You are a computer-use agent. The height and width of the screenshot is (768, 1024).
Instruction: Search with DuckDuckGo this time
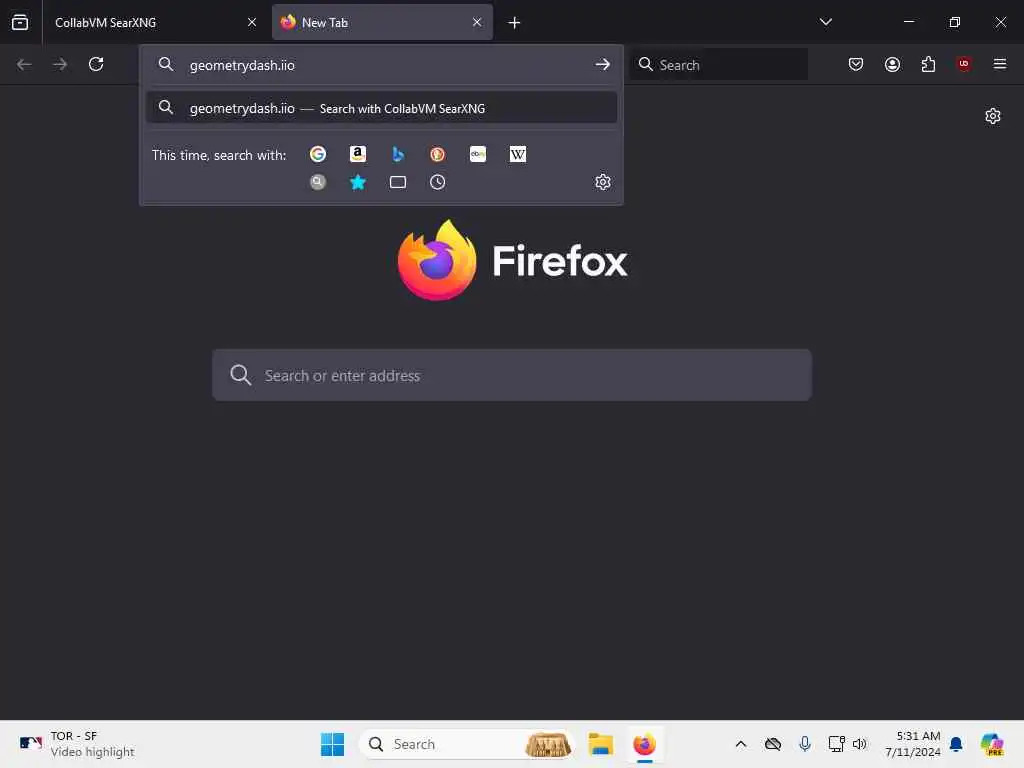point(438,154)
